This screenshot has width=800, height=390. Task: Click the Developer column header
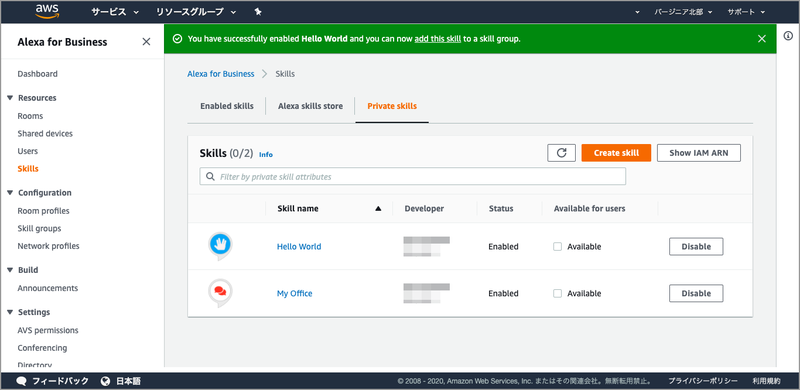pos(424,208)
